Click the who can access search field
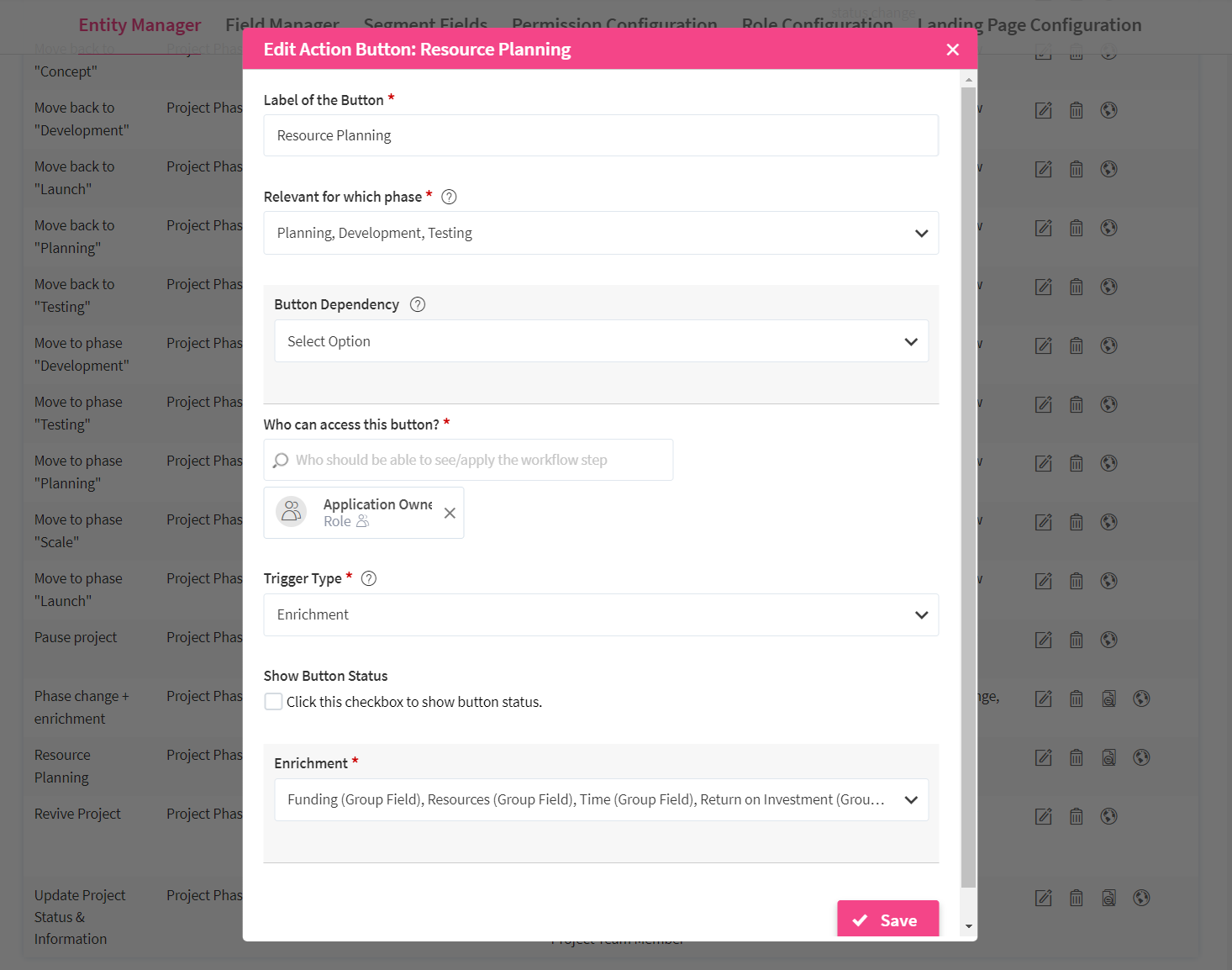Viewport: 1232px width, 970px height. pyautogui.click(x=468, y=460)
